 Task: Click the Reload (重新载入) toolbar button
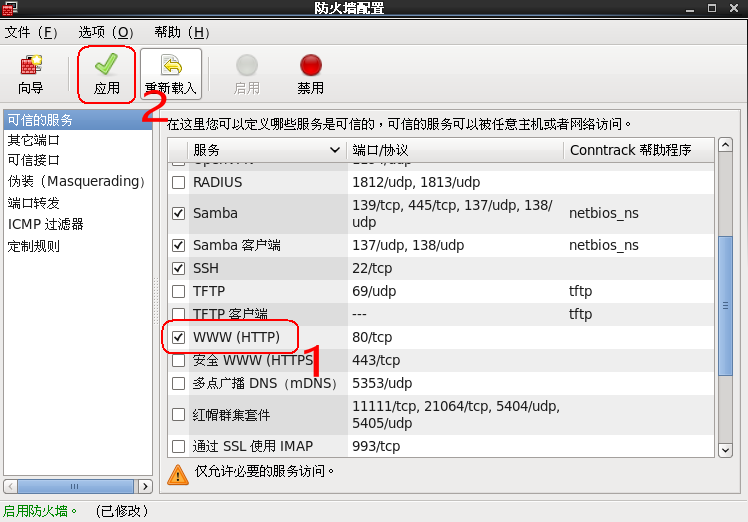(x=171, y=74)
